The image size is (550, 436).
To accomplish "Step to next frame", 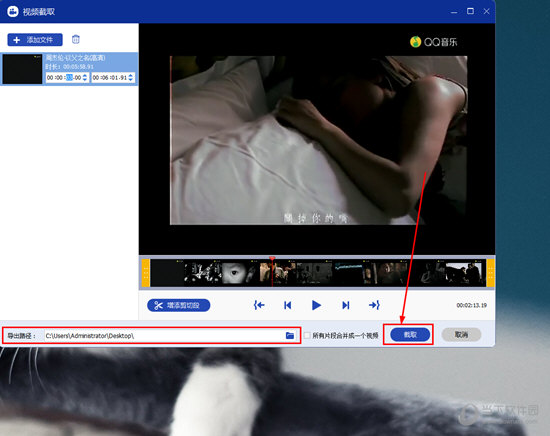I will coord(346,305).
